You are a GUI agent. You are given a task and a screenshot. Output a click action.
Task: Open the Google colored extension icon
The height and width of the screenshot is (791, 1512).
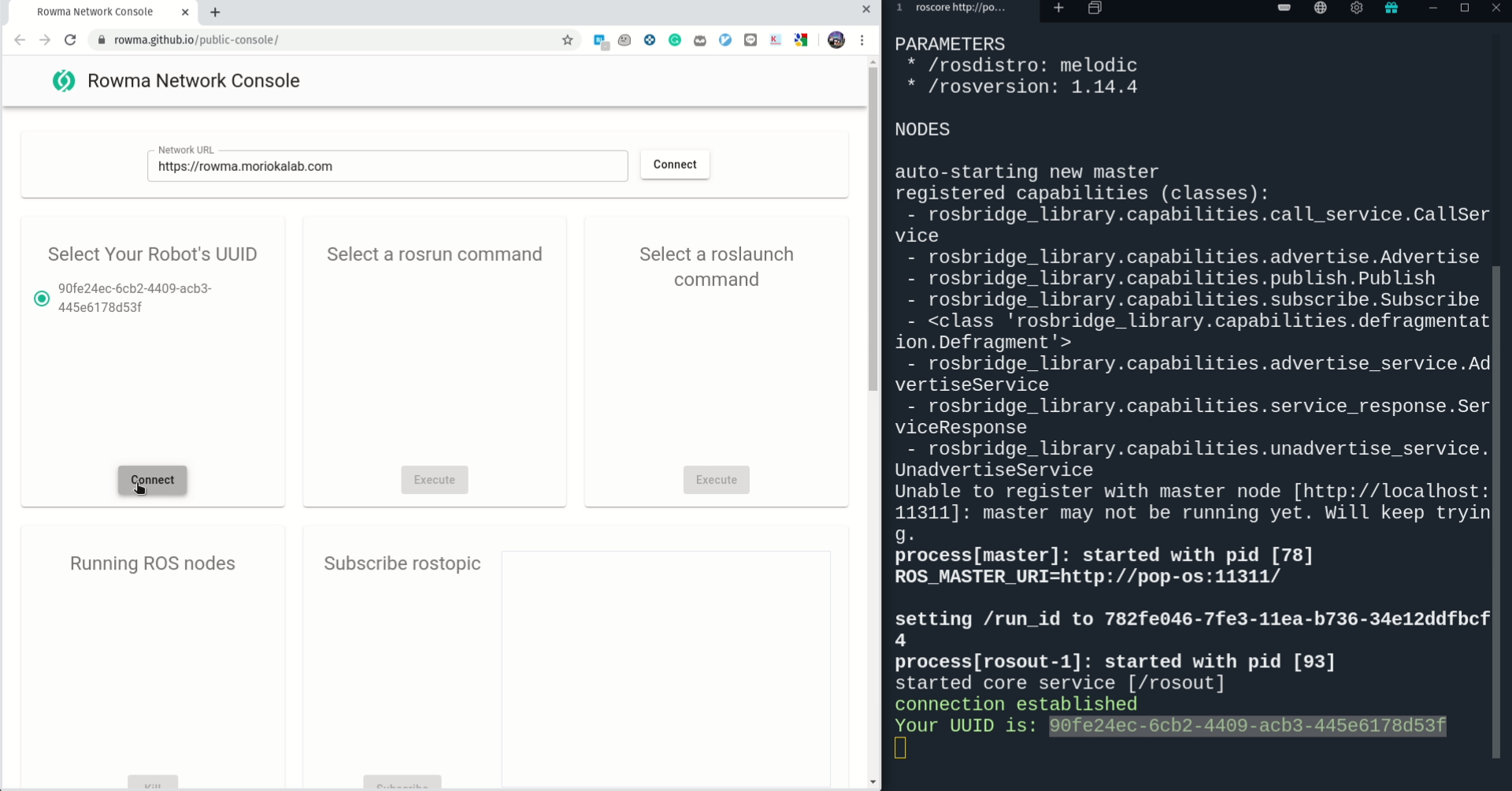801,40
